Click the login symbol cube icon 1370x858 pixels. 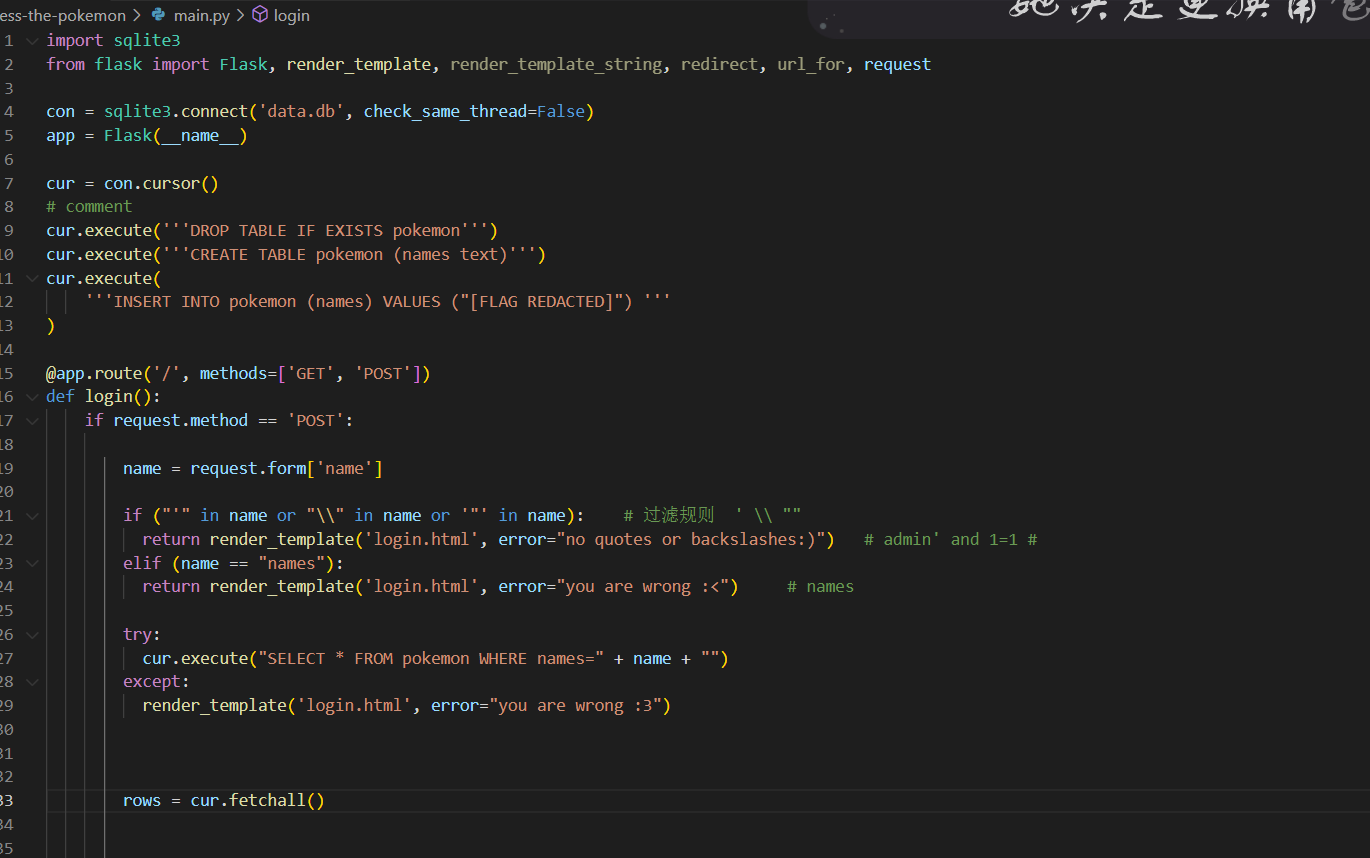(x=260, y=15)
